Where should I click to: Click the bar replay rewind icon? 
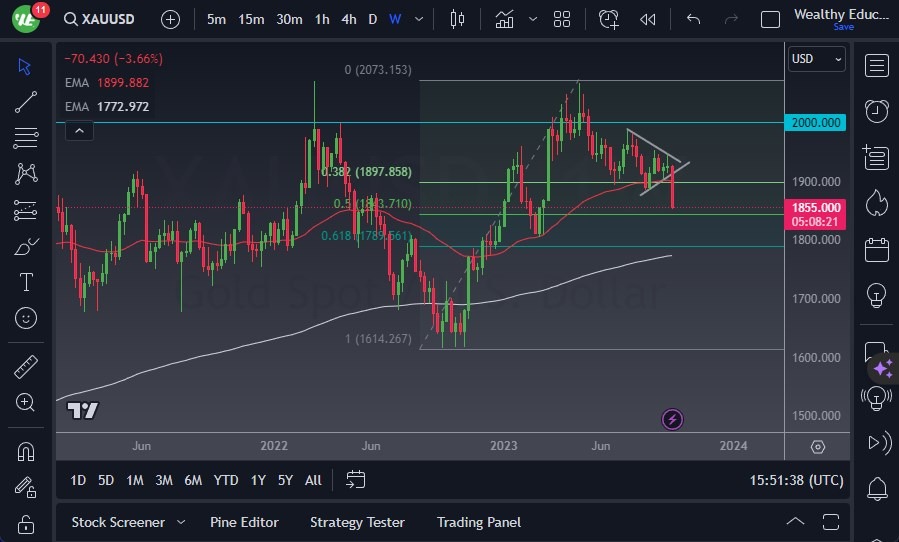[648, 19]
